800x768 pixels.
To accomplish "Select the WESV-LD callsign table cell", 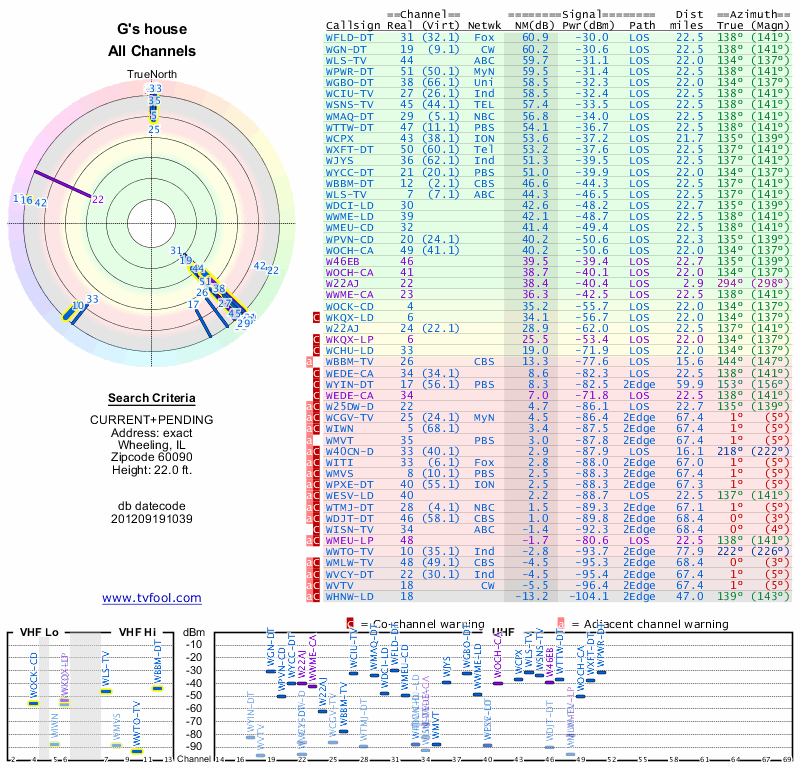I will point(349,496).
